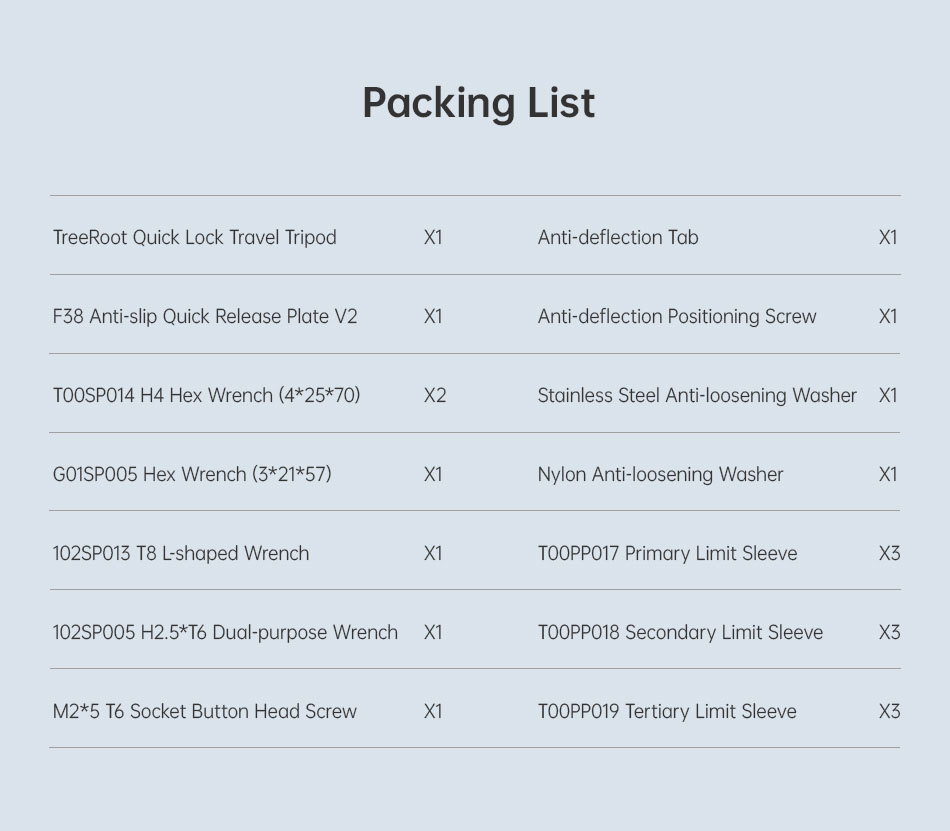Select TreeRoot Quick Lock Travel Tripod entry
This screenshot has height=831, width=950.
(194, 238)
